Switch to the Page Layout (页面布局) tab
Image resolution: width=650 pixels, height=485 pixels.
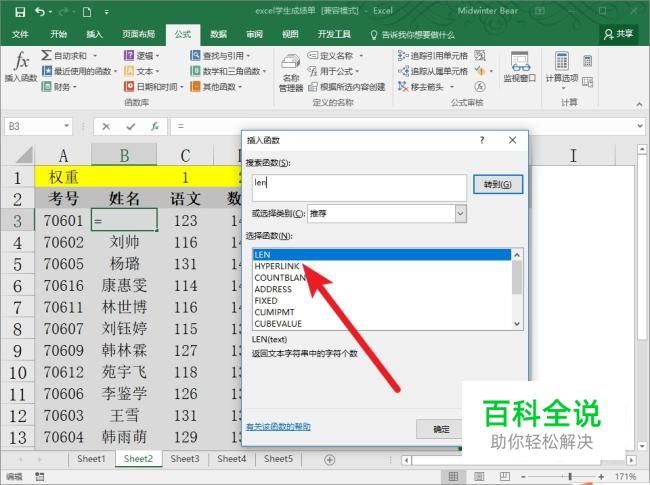[138, 34]
